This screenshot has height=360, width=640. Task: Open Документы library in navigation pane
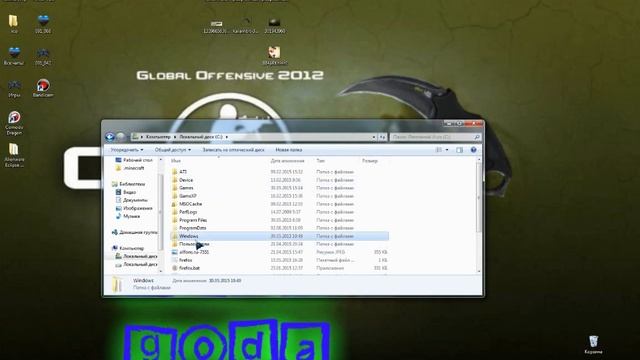click(x=131, y=200)
